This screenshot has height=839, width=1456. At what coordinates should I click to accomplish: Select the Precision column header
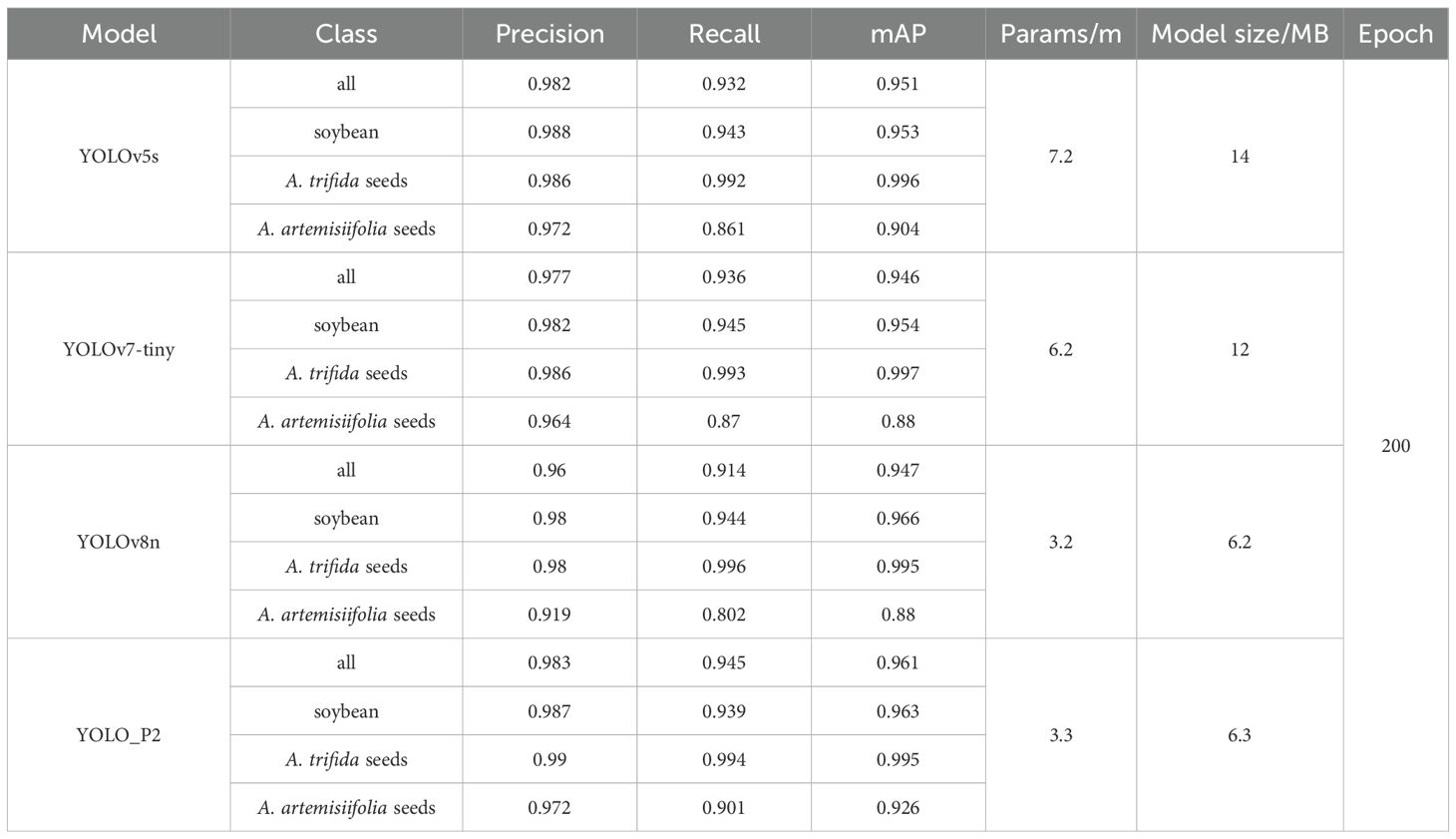(549, 34)
